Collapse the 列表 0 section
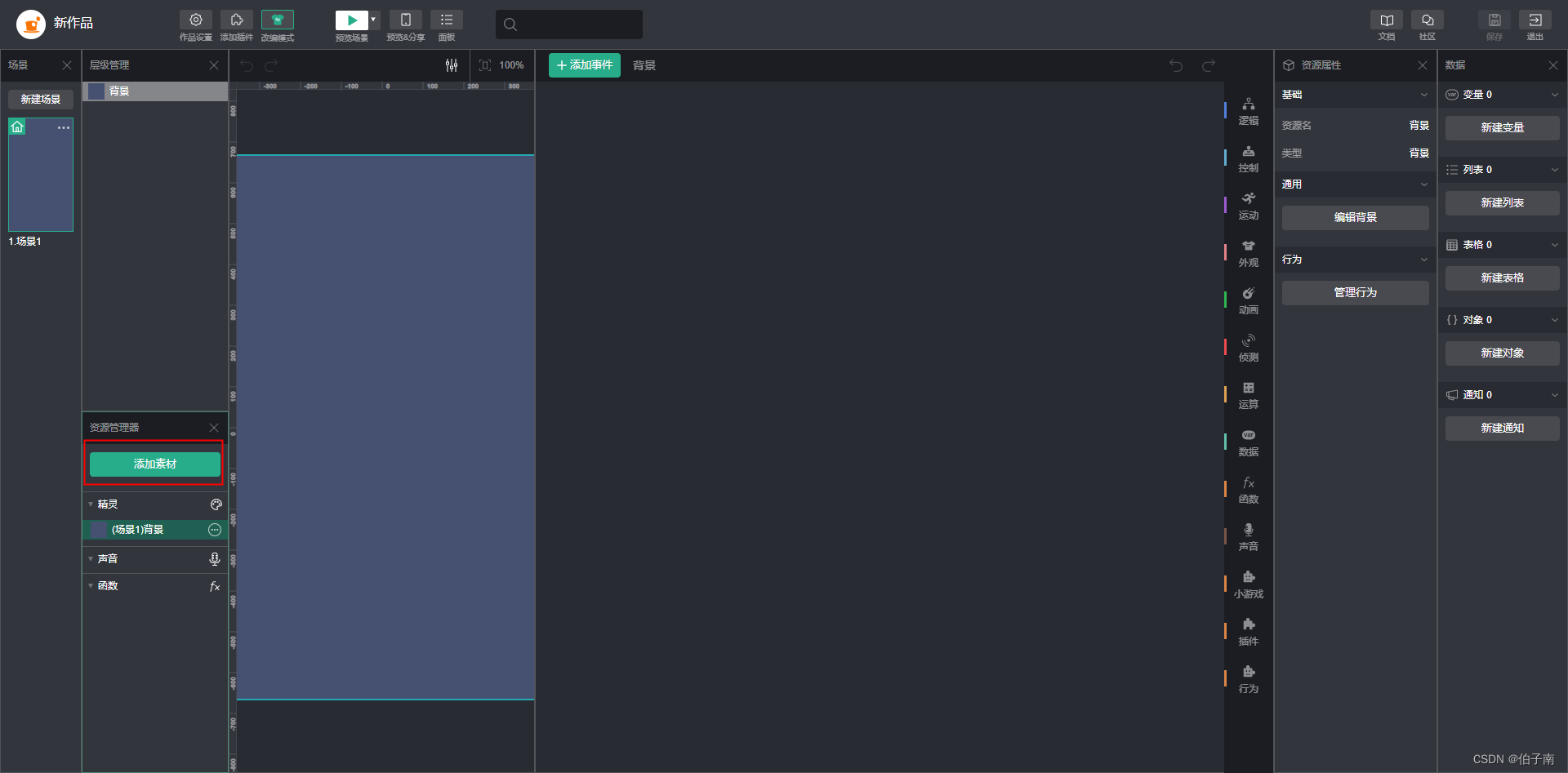This screenshot has height=773, width=1568. [1555, 170]
